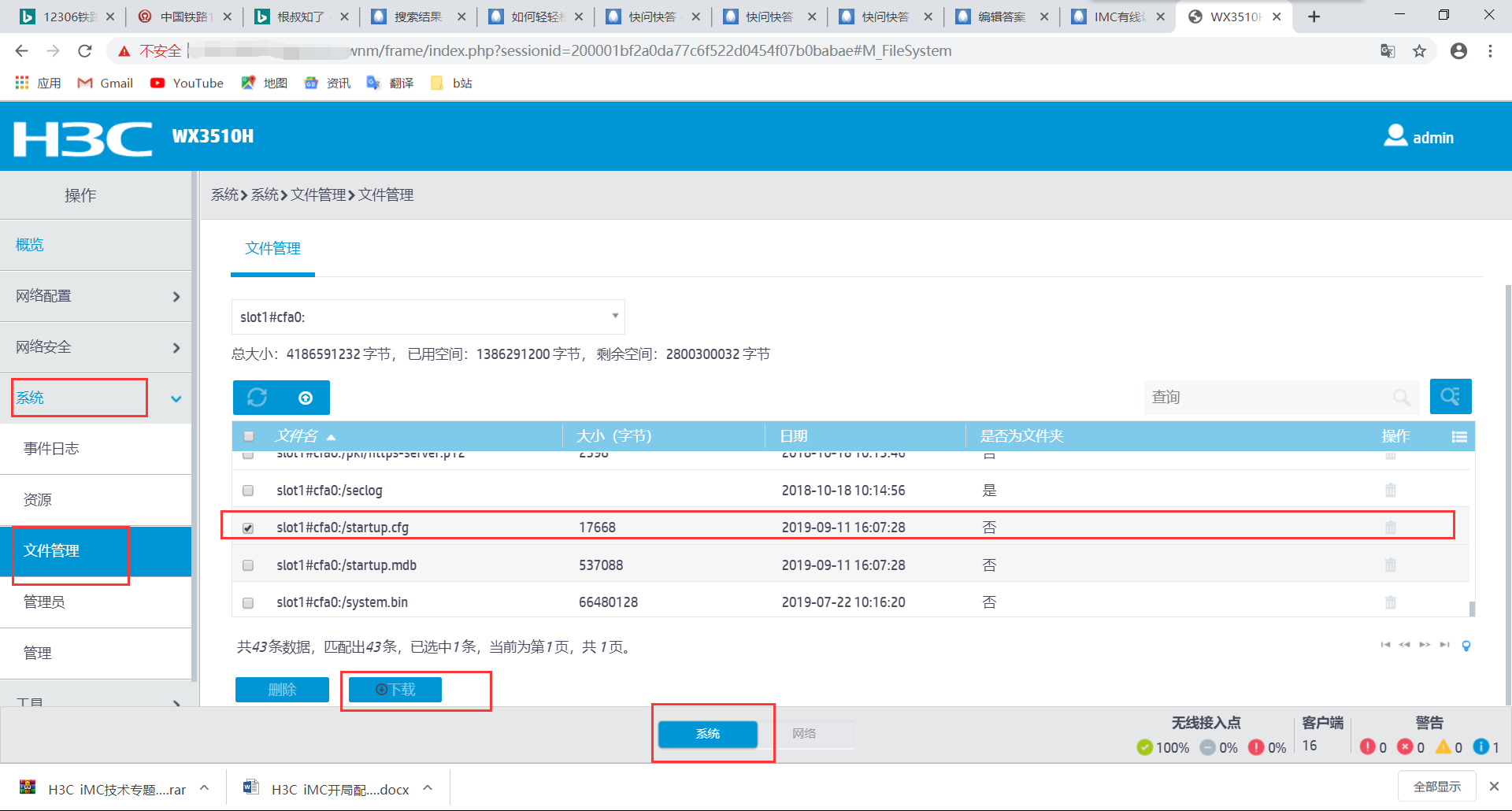Click trash icon for startup.cfg row
This screenshot has width=1512, height=811.
tap(1391, 528)
